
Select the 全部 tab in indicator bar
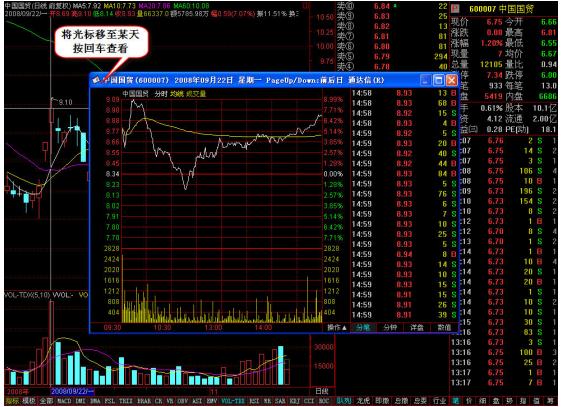(46, 401)
